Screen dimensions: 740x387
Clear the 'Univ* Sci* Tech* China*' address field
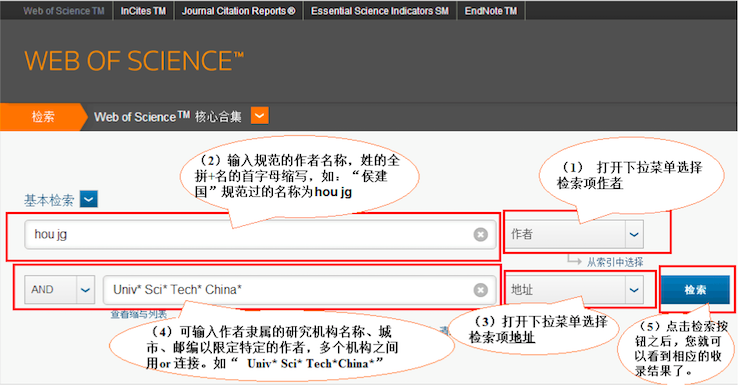[x=480, y=290]
